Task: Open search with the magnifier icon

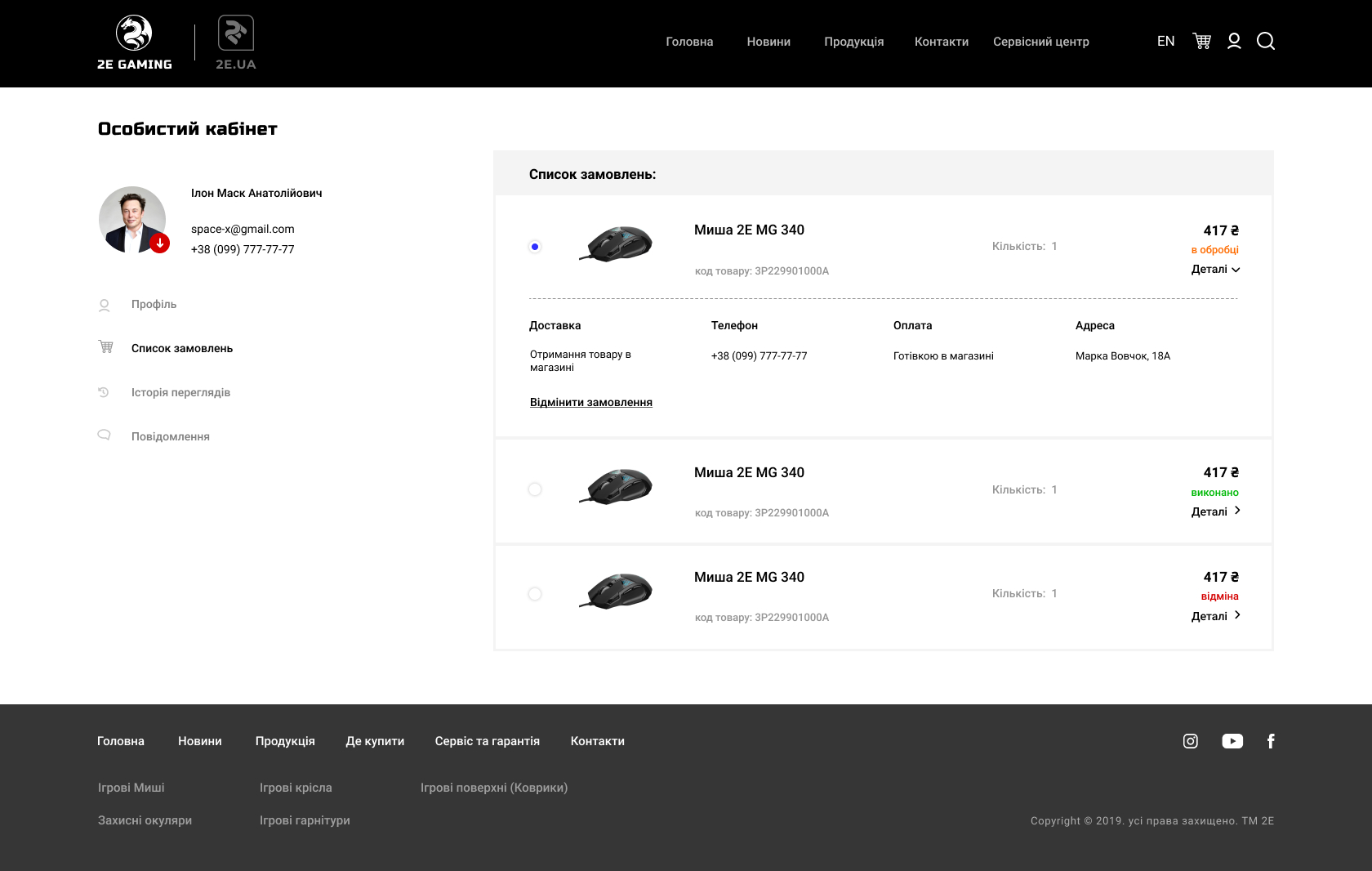Action: tap(1266, 41)
